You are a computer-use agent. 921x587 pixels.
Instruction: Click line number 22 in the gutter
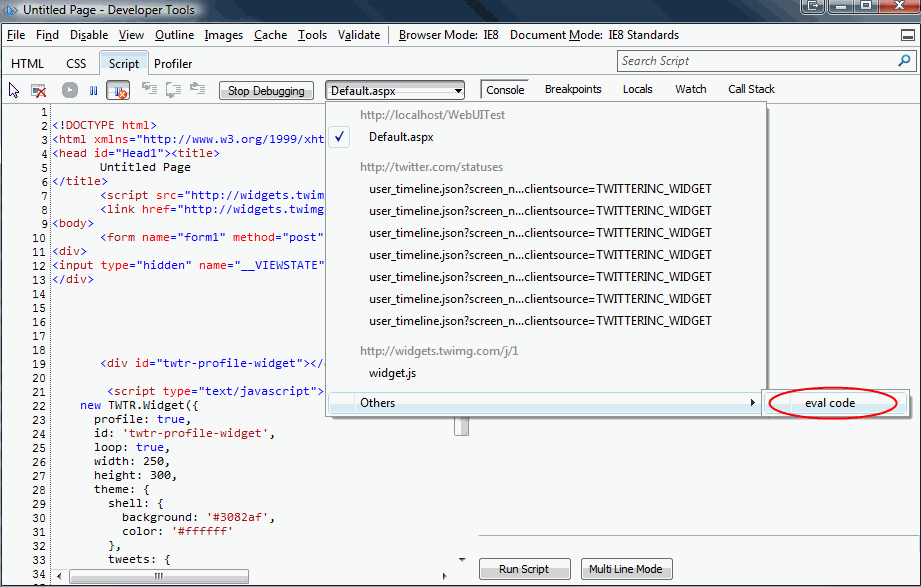click(39, 406)
